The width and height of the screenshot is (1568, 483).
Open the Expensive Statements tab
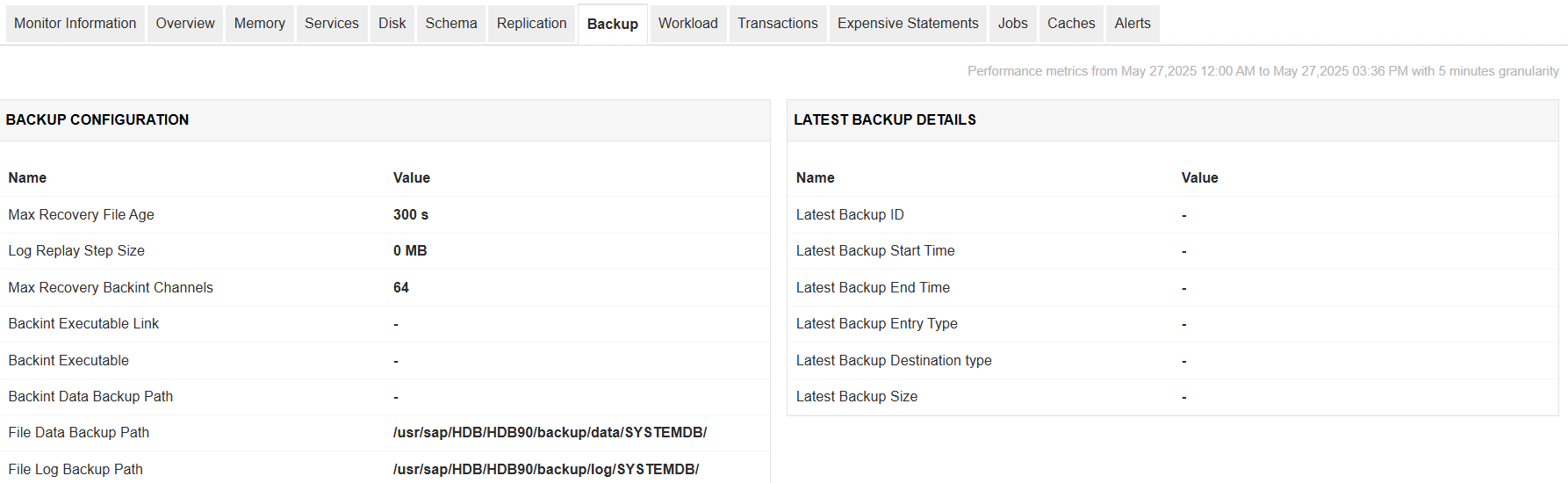click(907, 24)
